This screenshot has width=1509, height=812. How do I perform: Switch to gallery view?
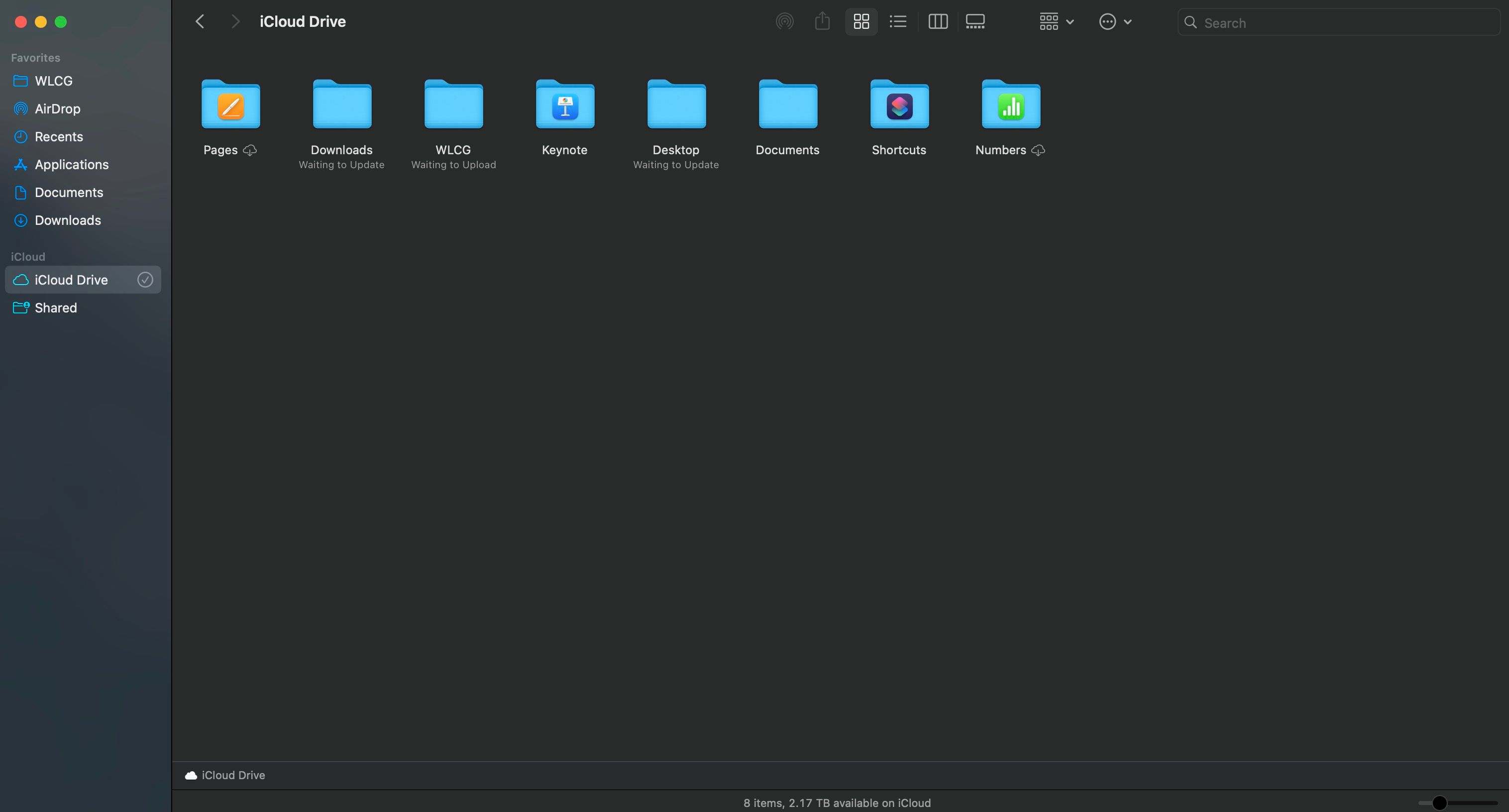(x=975, y=22)
